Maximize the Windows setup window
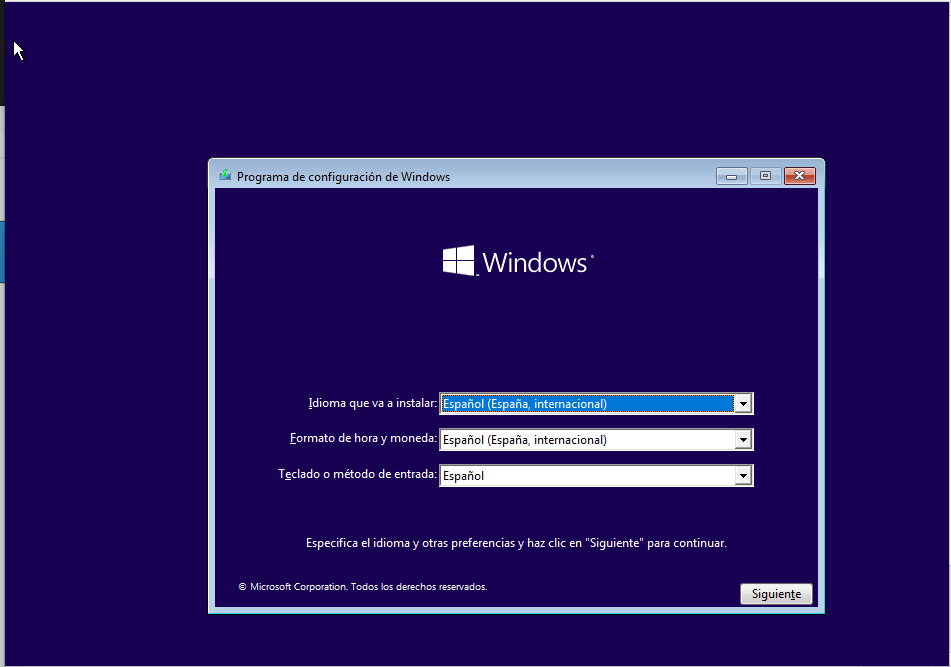 click(765, 176)
